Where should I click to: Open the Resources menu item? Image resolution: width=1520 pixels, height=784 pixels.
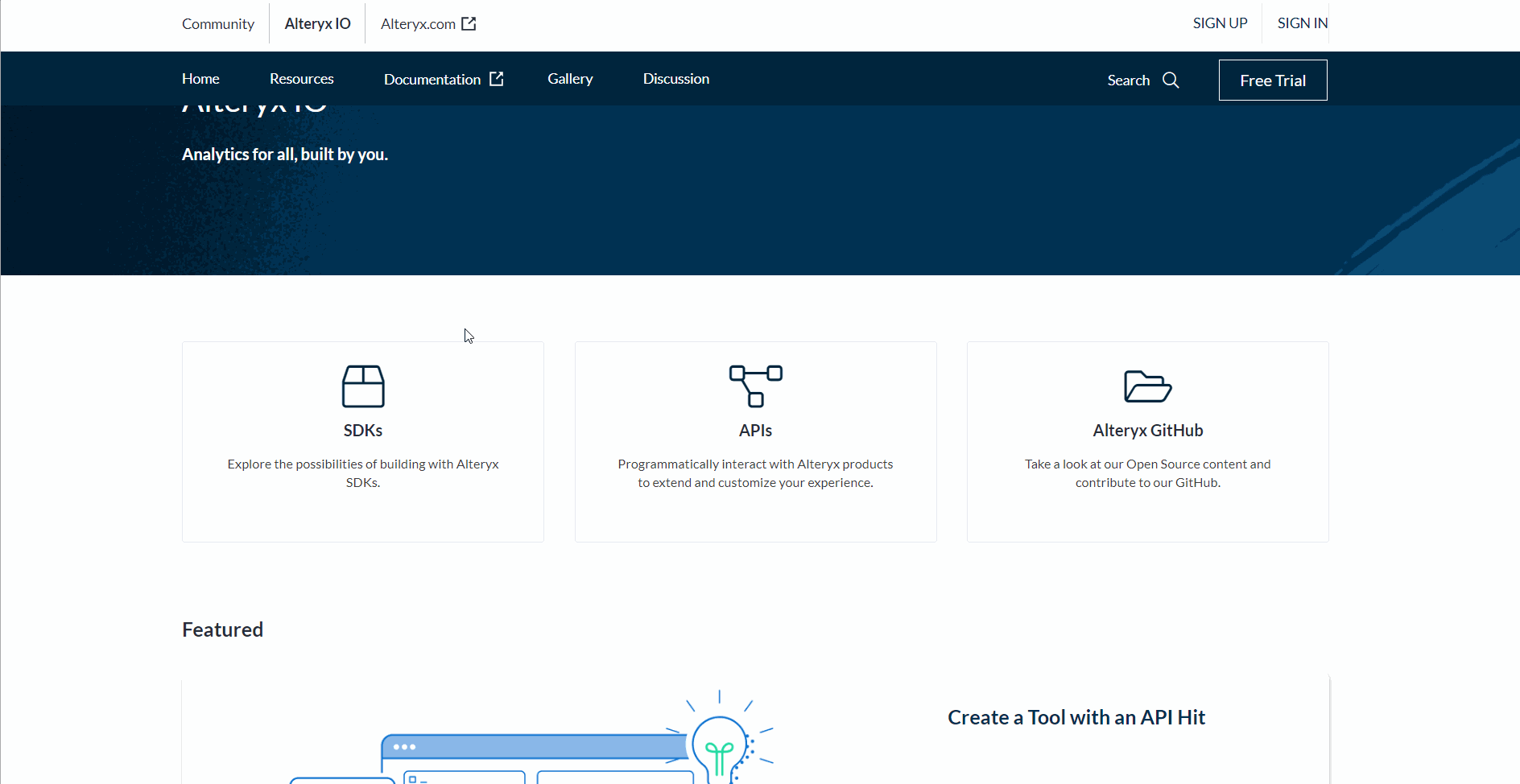coord(302,79)
